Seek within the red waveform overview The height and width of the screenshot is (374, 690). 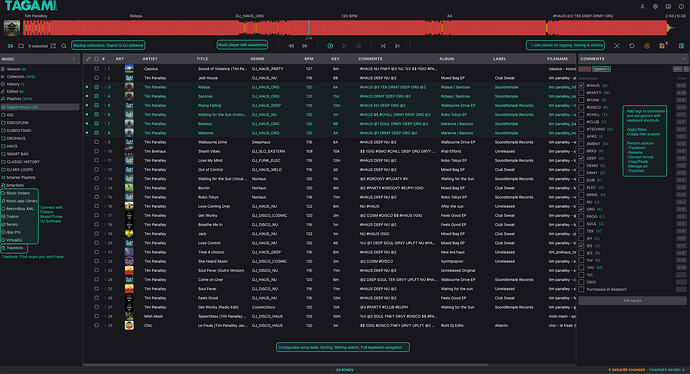345,28
